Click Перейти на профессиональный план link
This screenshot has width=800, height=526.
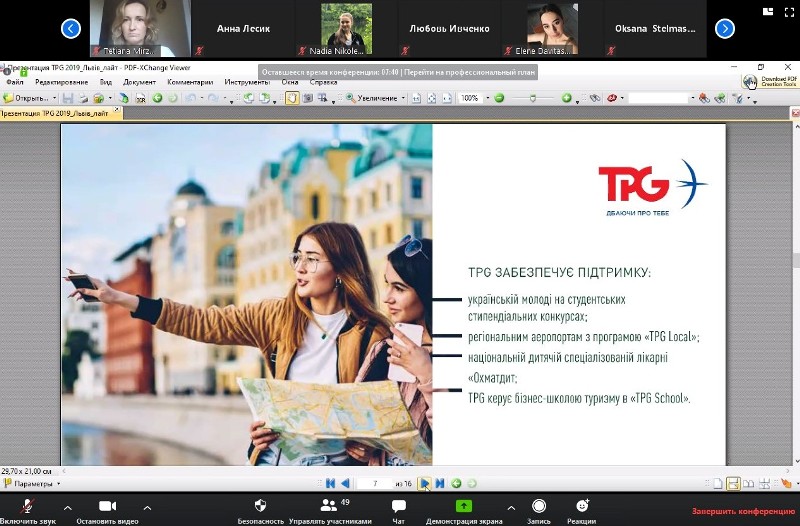pos(471,72)
